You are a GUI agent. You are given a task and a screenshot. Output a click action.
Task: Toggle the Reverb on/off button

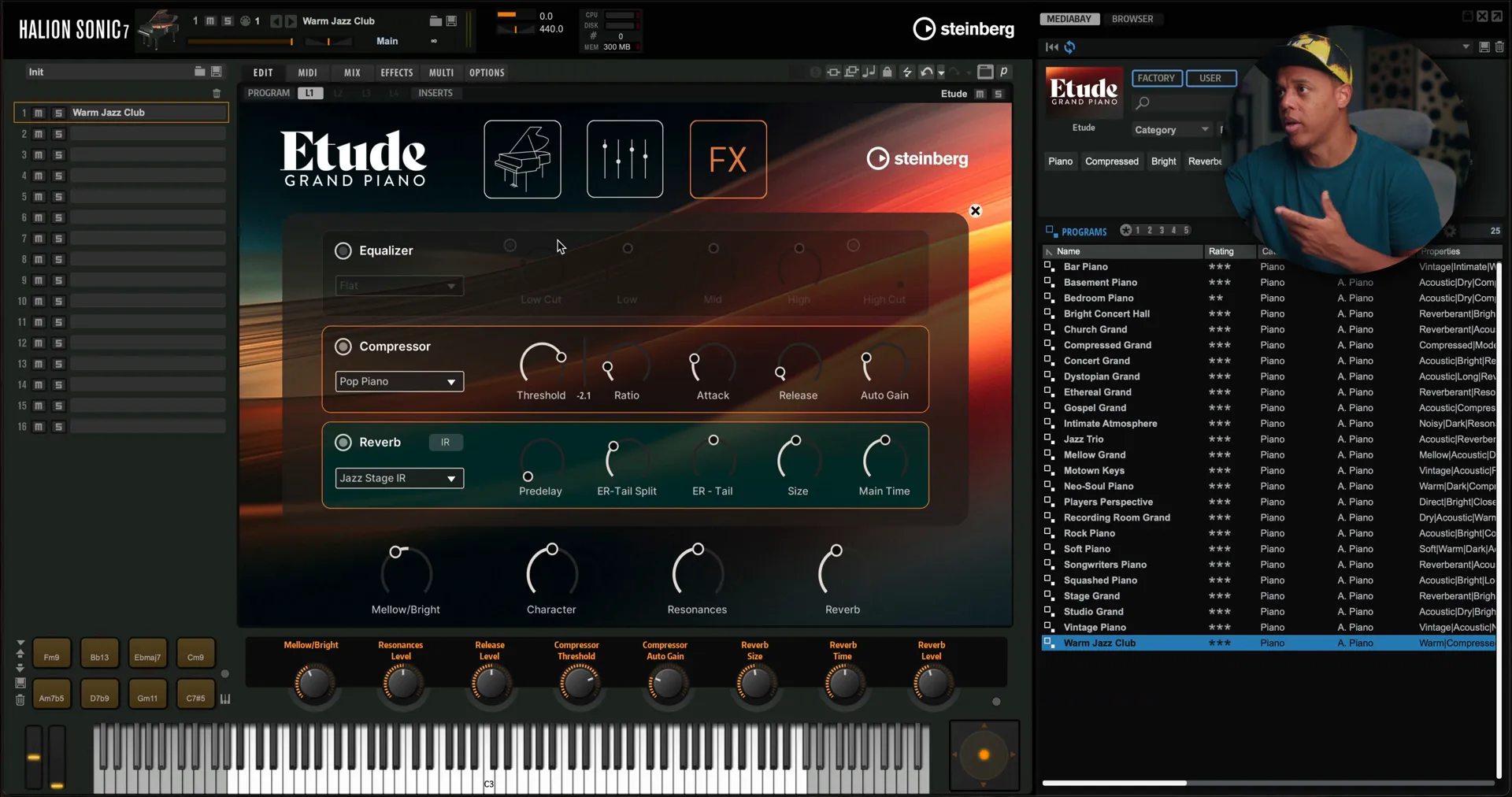tap(343, 443)
